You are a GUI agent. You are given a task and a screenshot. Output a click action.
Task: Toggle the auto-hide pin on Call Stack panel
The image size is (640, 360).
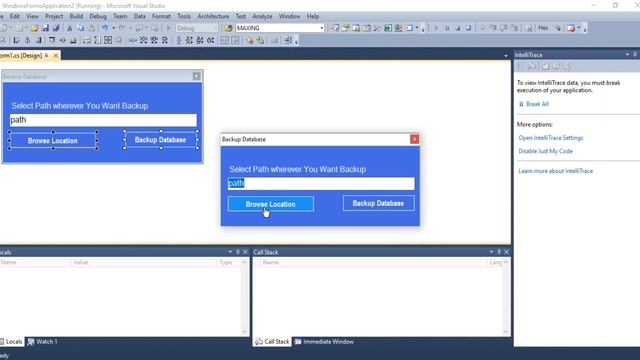pyautogui.click(x=499, y=252)
